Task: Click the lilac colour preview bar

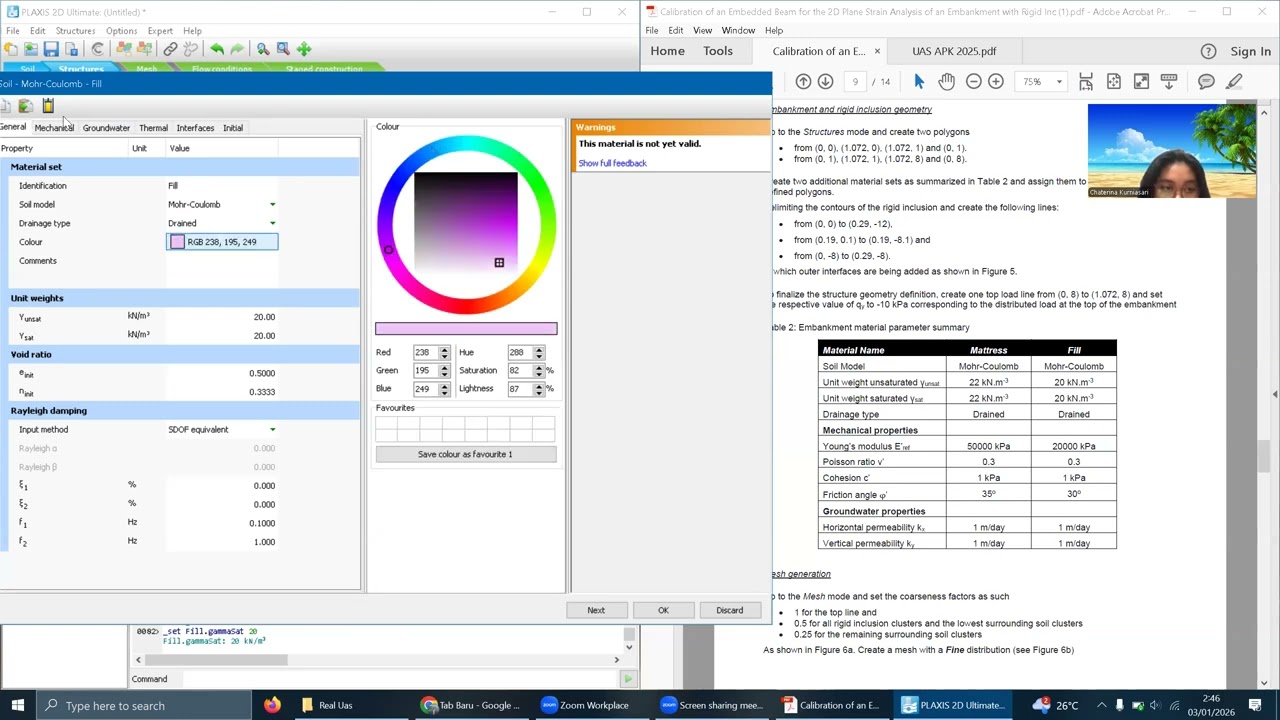Action: point(466,329)
